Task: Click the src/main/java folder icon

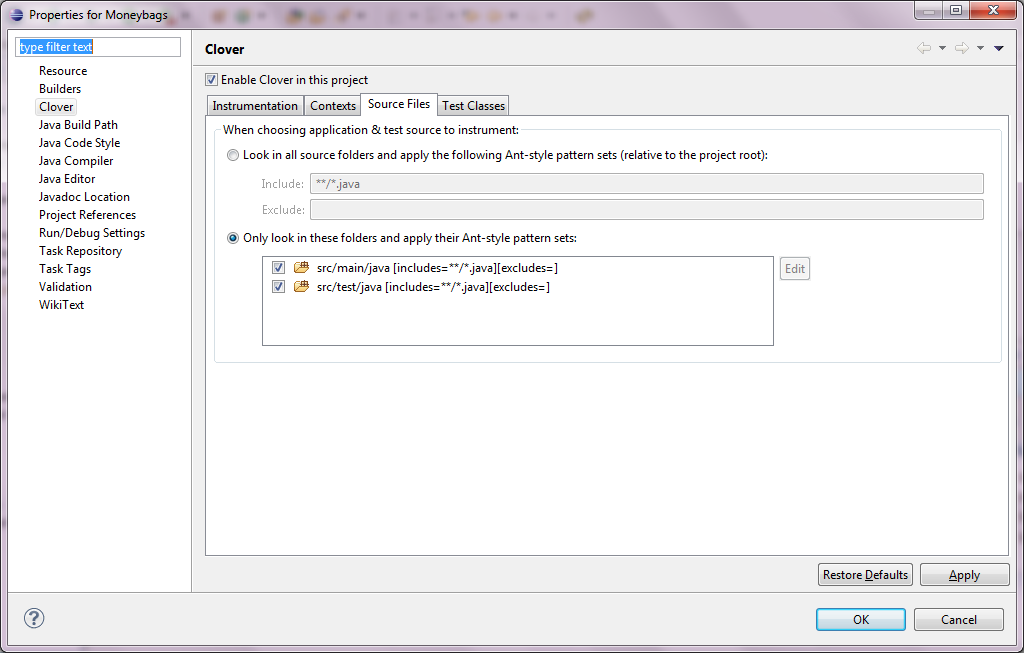Action: (x=301, y=268)
